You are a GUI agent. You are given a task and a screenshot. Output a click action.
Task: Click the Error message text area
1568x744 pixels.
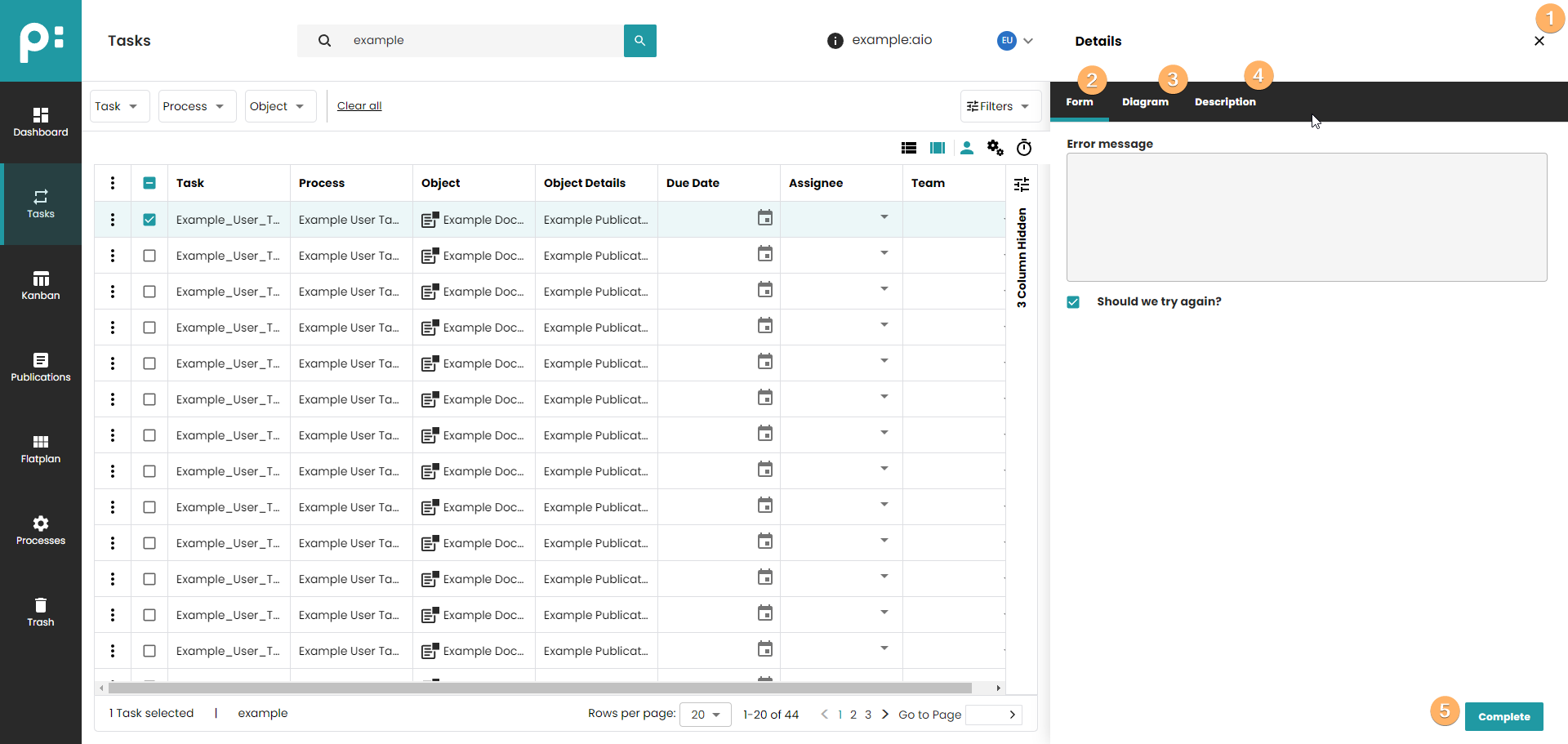(1306, 217)
